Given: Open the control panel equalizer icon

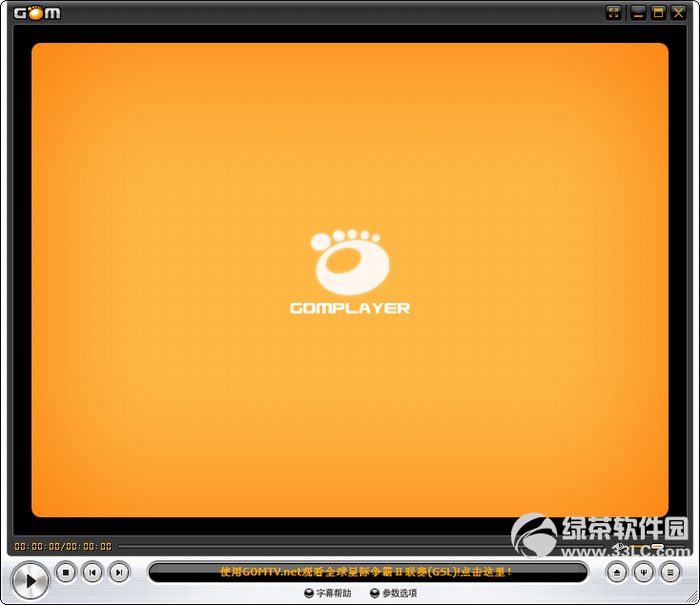Looking at the screenshot, I should point(643,572).
